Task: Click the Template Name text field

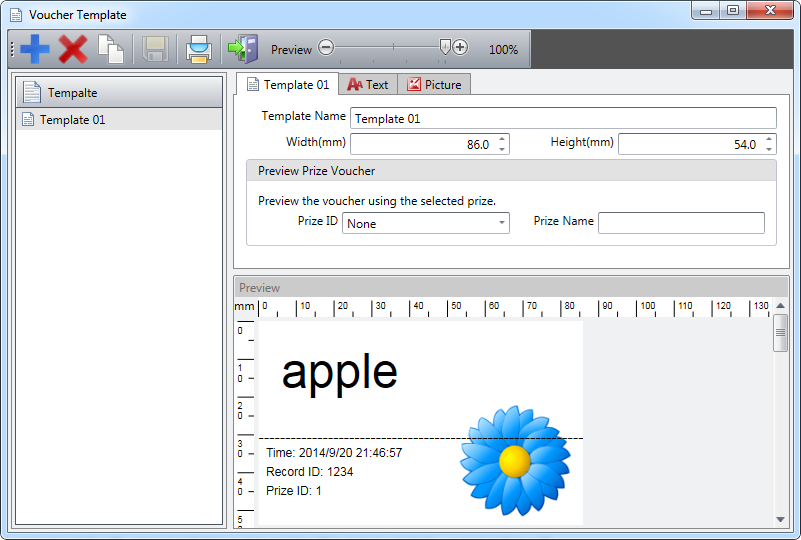Action: coord(563,118)
